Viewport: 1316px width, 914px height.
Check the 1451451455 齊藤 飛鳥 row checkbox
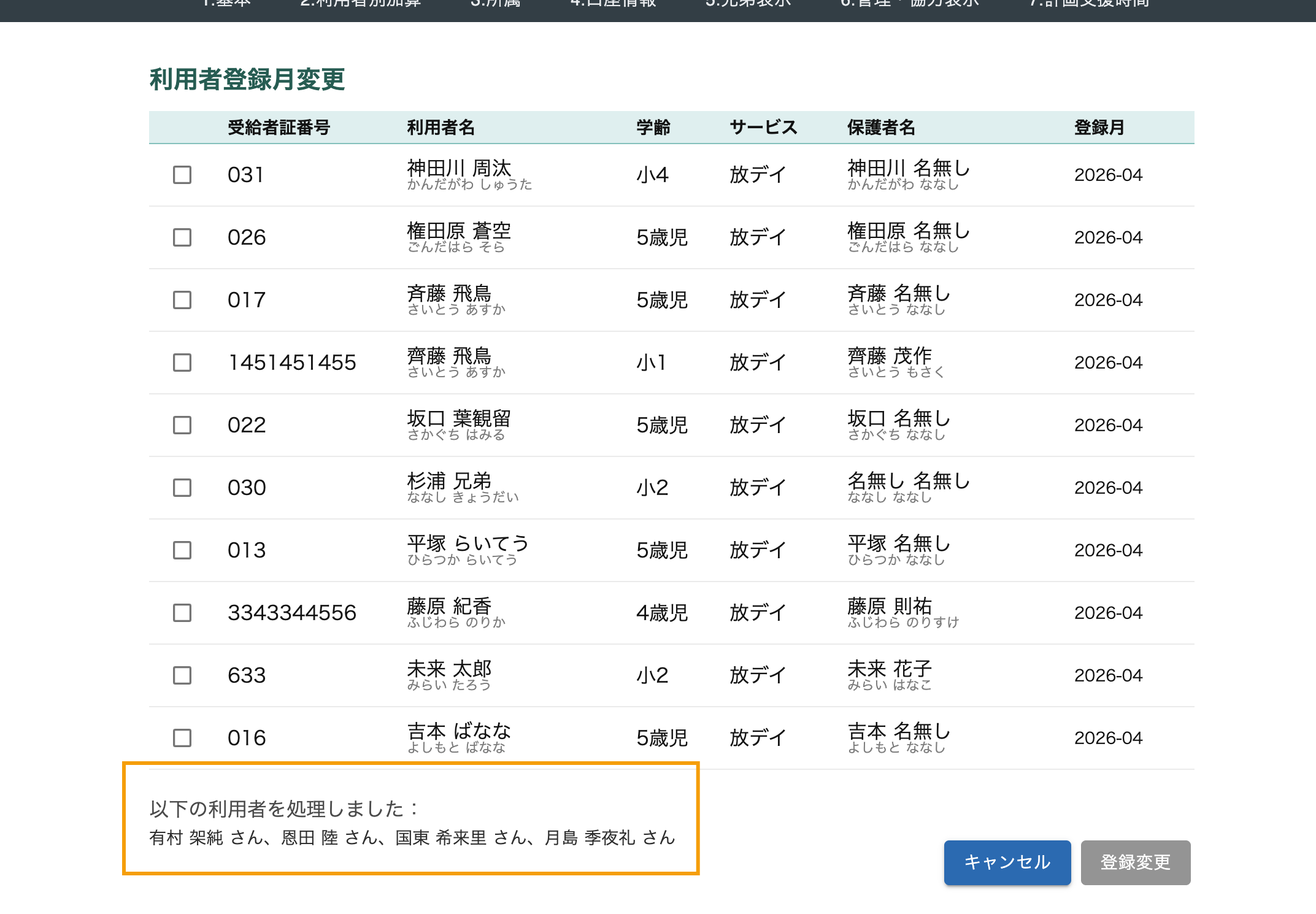(182, 363)
